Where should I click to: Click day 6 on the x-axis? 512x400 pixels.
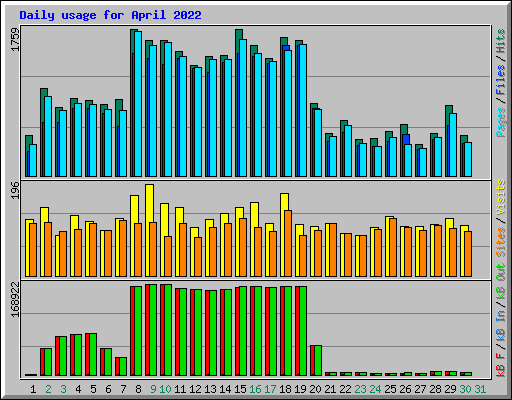tap(108, 389)
